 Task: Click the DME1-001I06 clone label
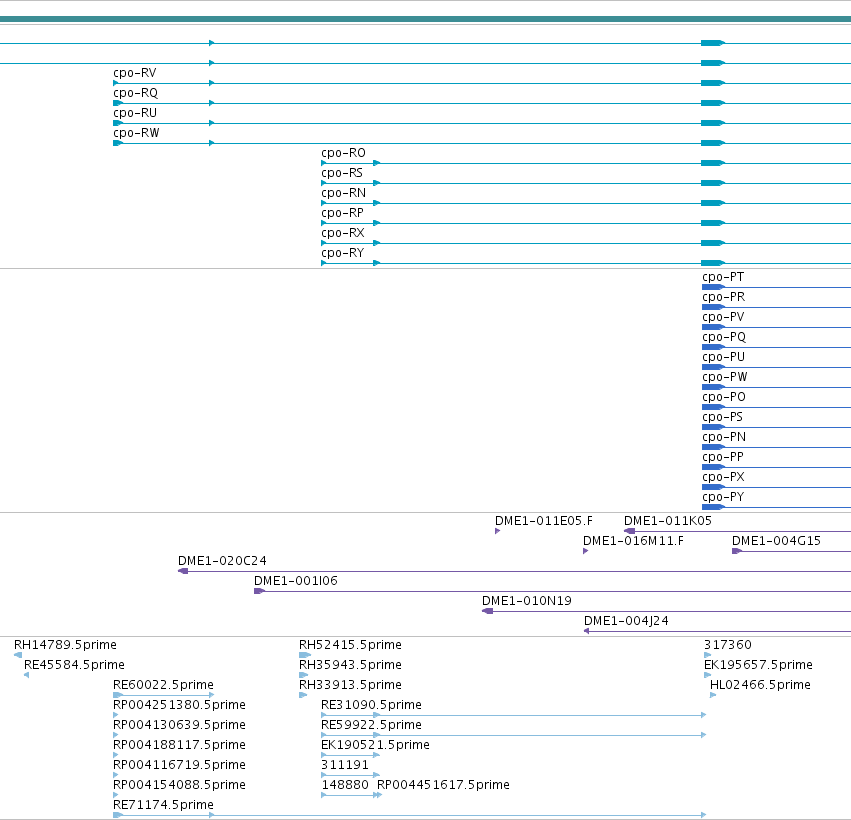coord(296,581)
